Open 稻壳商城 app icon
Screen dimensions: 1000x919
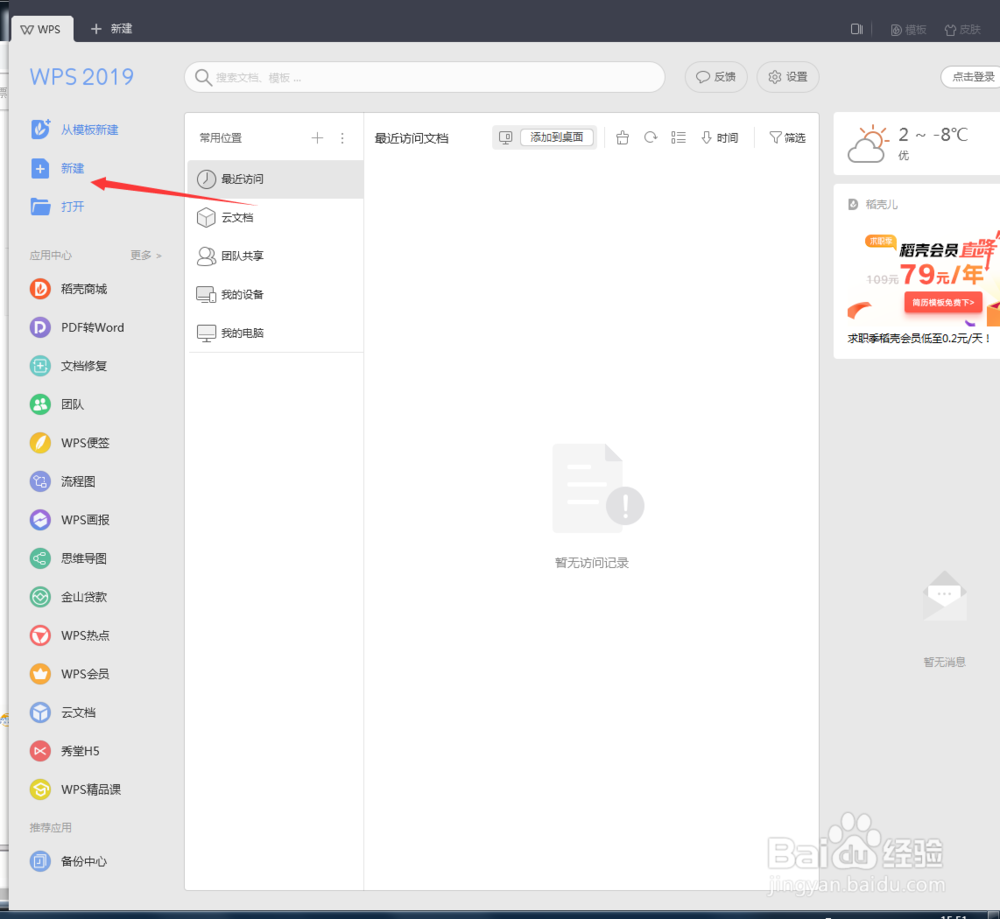click(40, 289)
